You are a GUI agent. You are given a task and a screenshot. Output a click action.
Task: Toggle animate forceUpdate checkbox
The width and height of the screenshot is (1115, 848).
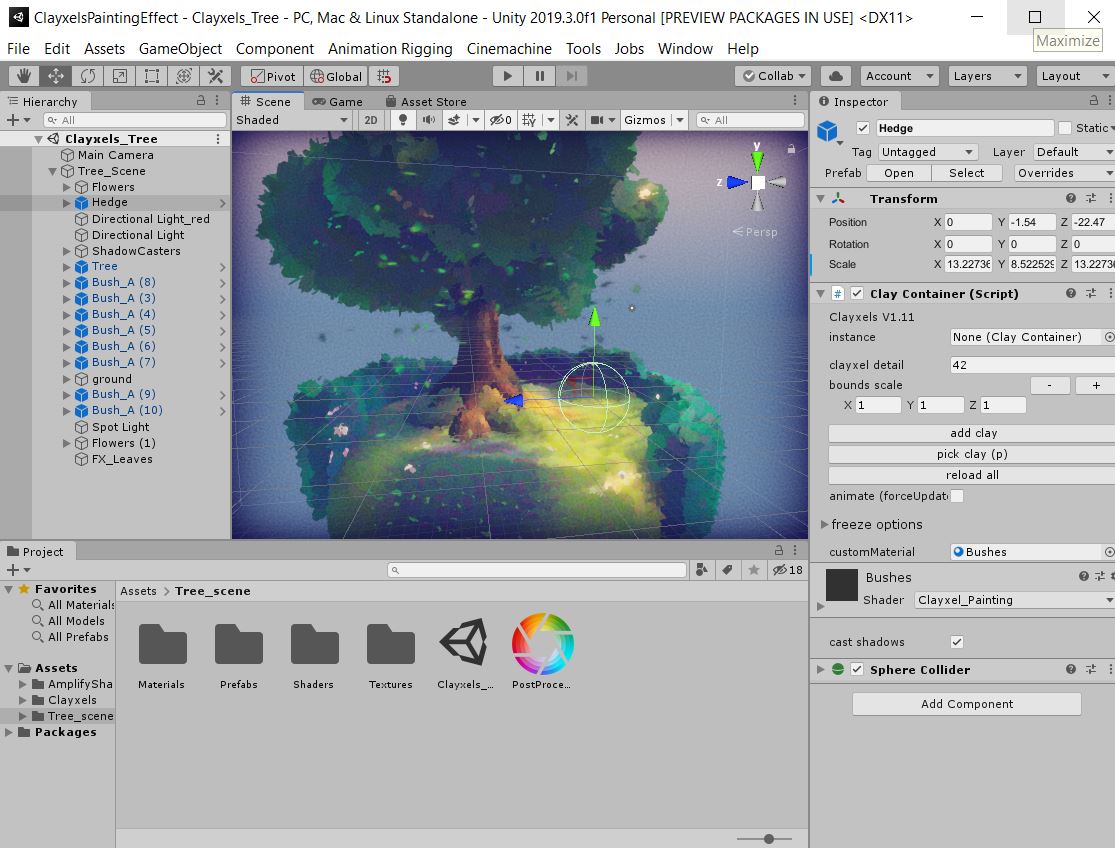pyautogui.click(x=957, y=496)
